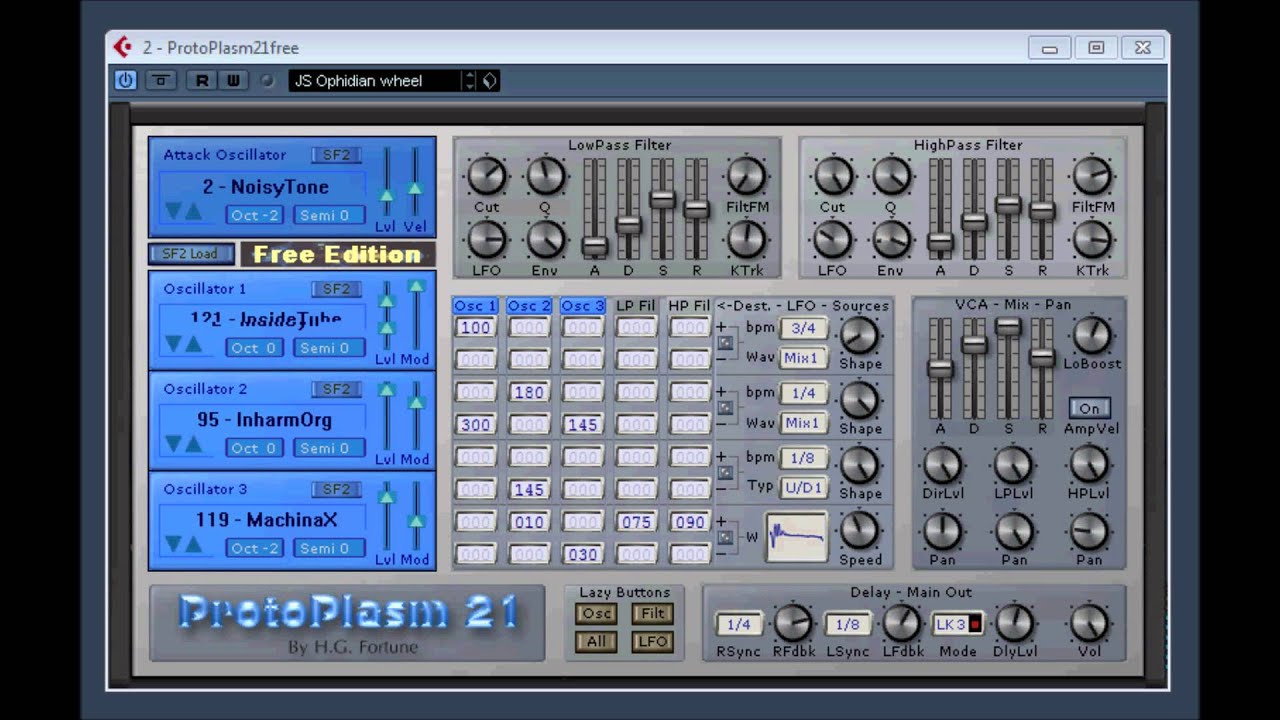The height and width of the screenshot is (720, 1280).
Task: Click the 2 - NoisyTone waveform name
Action: coord(265,187)
